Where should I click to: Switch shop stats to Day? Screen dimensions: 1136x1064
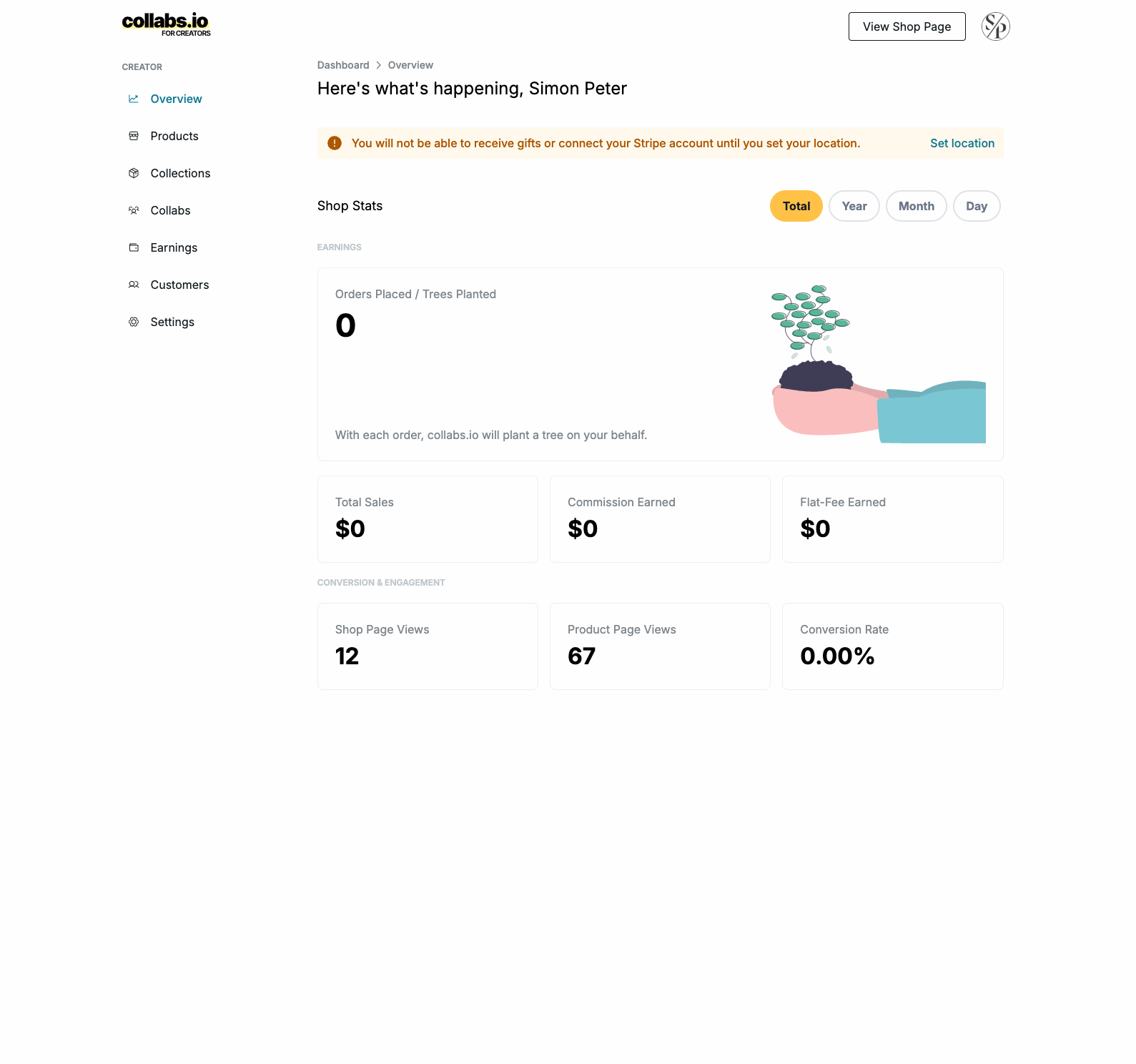(x=977, y=206)
